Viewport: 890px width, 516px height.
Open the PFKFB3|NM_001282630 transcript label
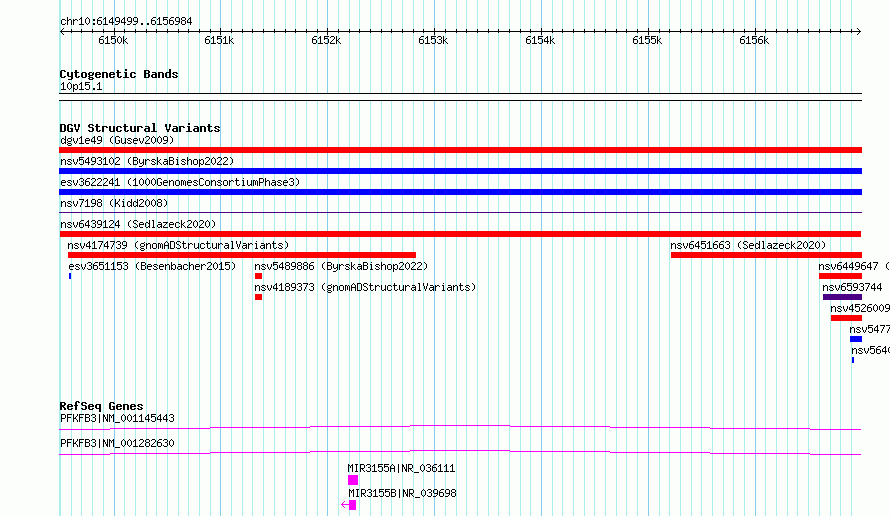[117, 443]
